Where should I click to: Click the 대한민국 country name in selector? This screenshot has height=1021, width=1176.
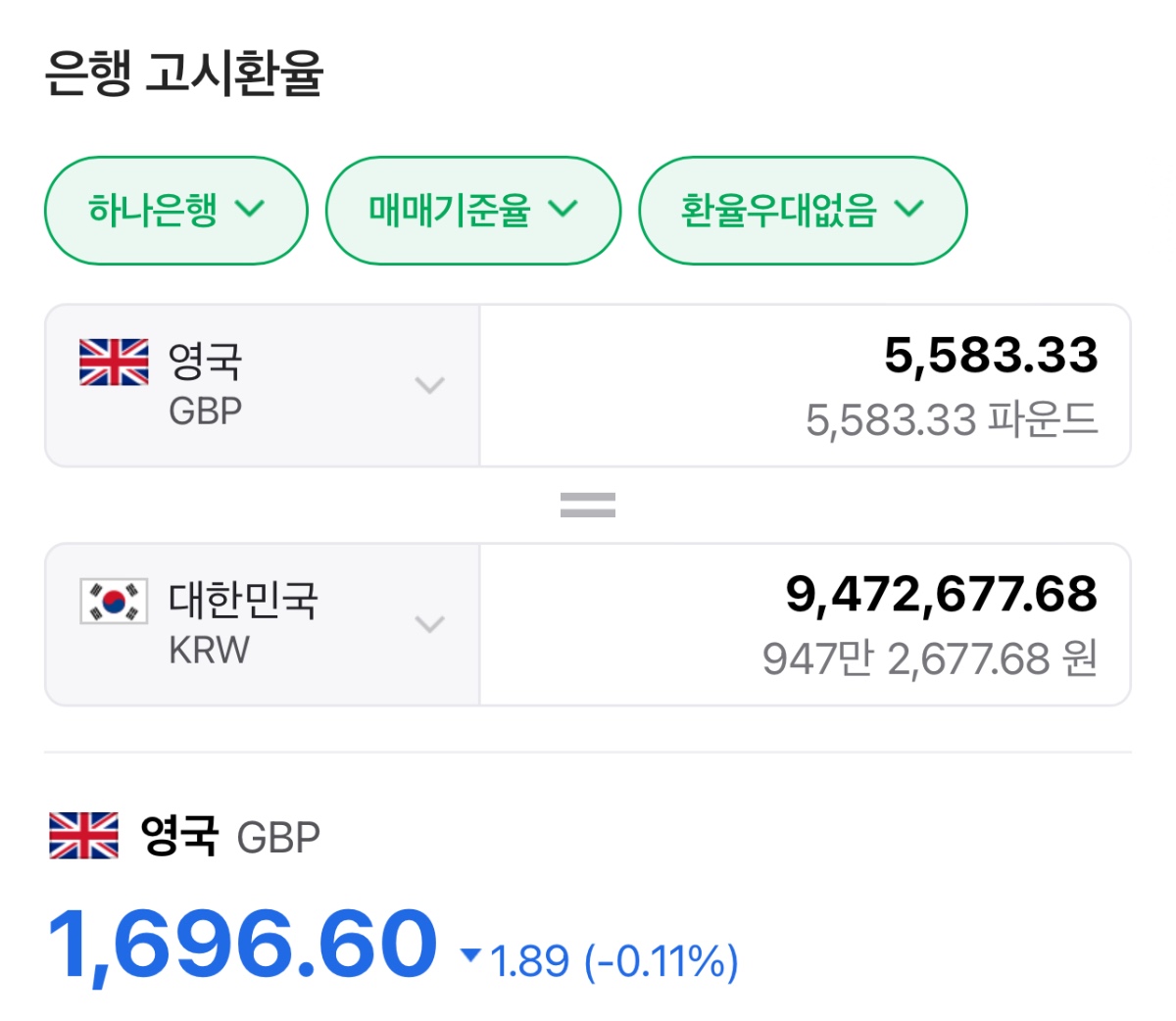[x=243, y=600]
